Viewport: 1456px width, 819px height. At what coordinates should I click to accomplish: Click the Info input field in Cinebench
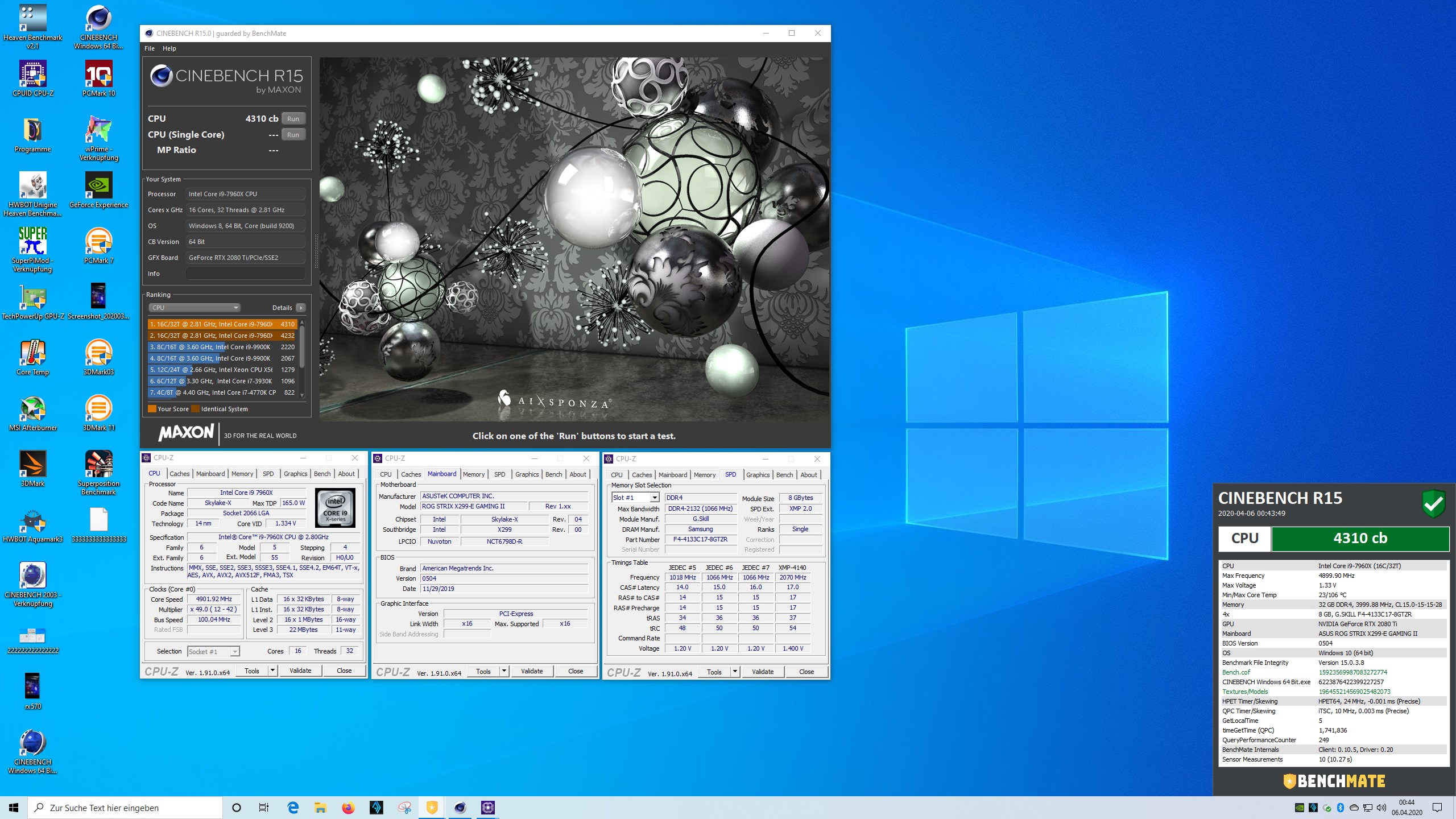245,274
